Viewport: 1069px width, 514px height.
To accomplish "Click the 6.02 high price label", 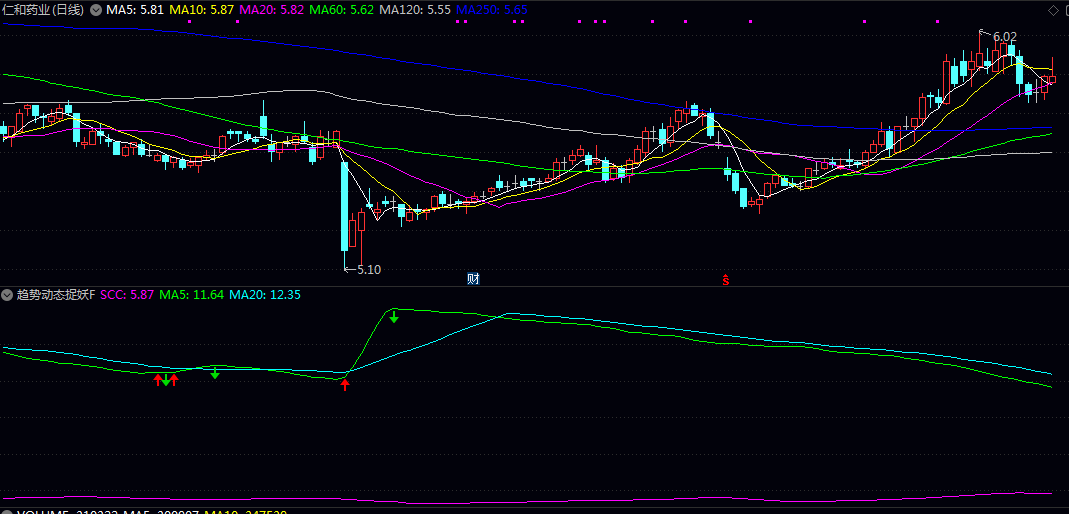I will (1005, 36).
